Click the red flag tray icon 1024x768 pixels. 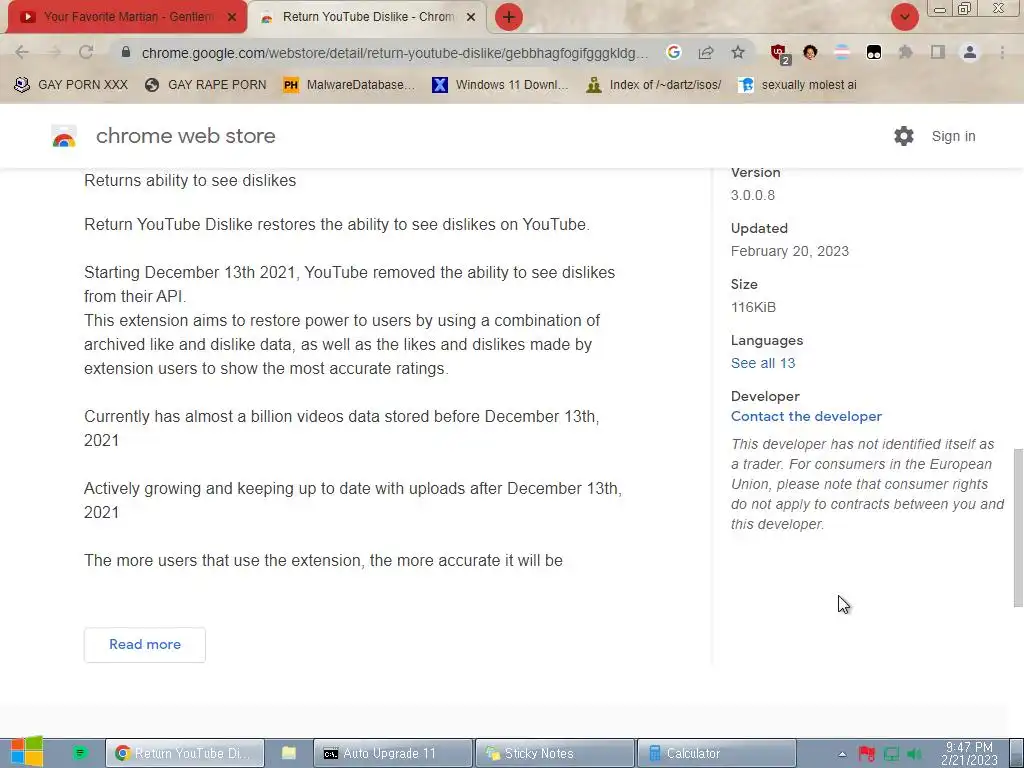pyautogui.click(x=867, y=754)
